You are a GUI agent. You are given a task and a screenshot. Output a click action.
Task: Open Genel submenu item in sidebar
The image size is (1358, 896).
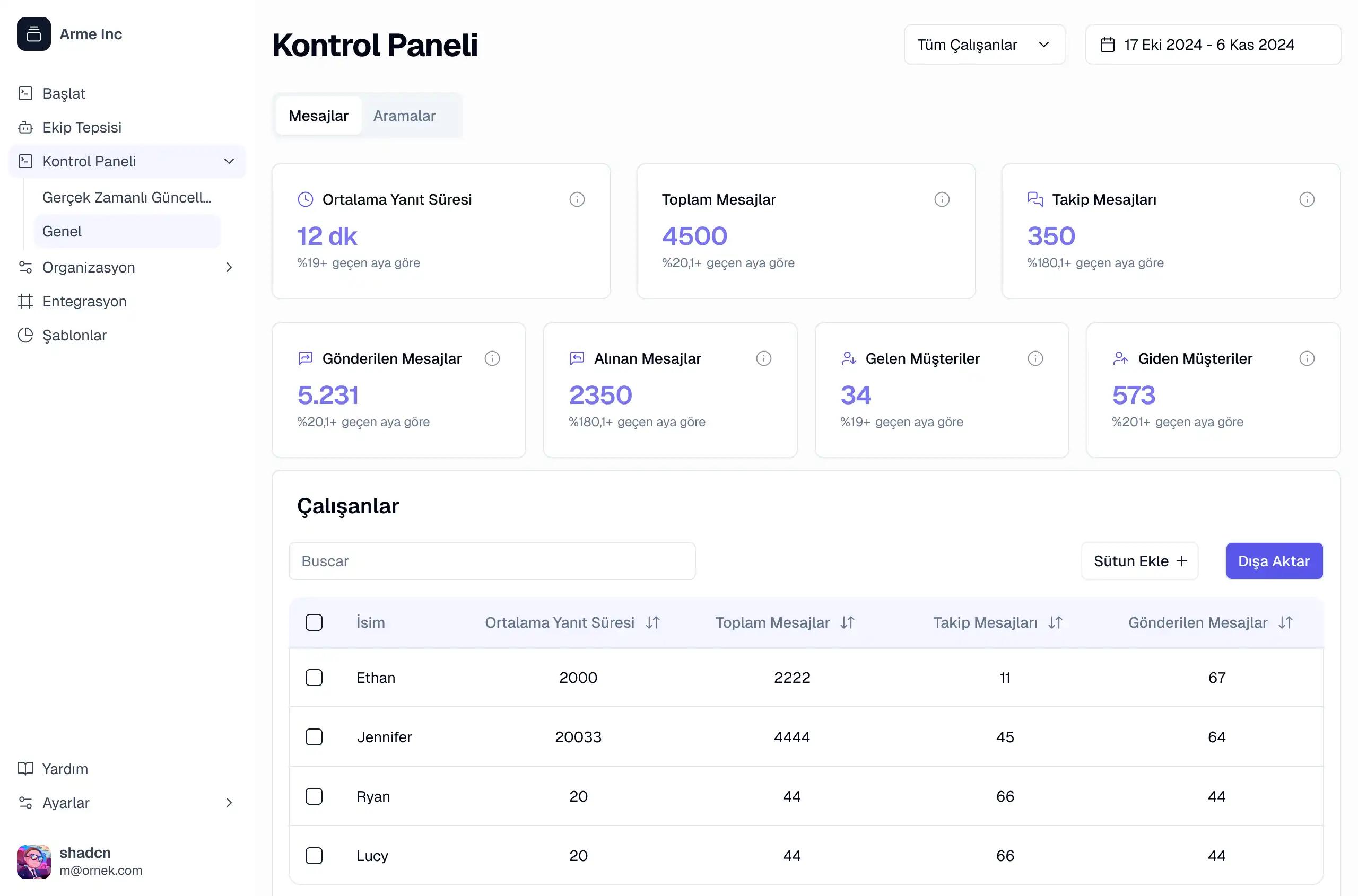pos(62,232)
